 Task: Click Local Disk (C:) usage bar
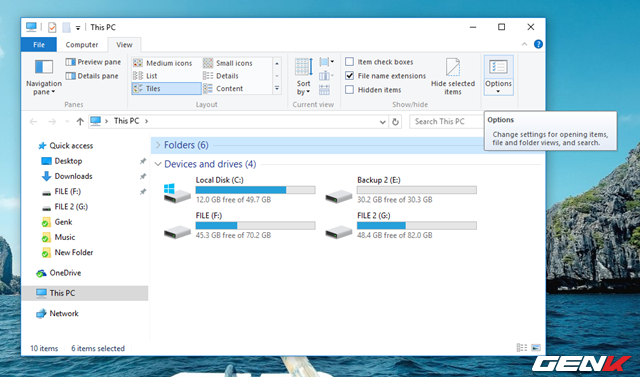255,190
